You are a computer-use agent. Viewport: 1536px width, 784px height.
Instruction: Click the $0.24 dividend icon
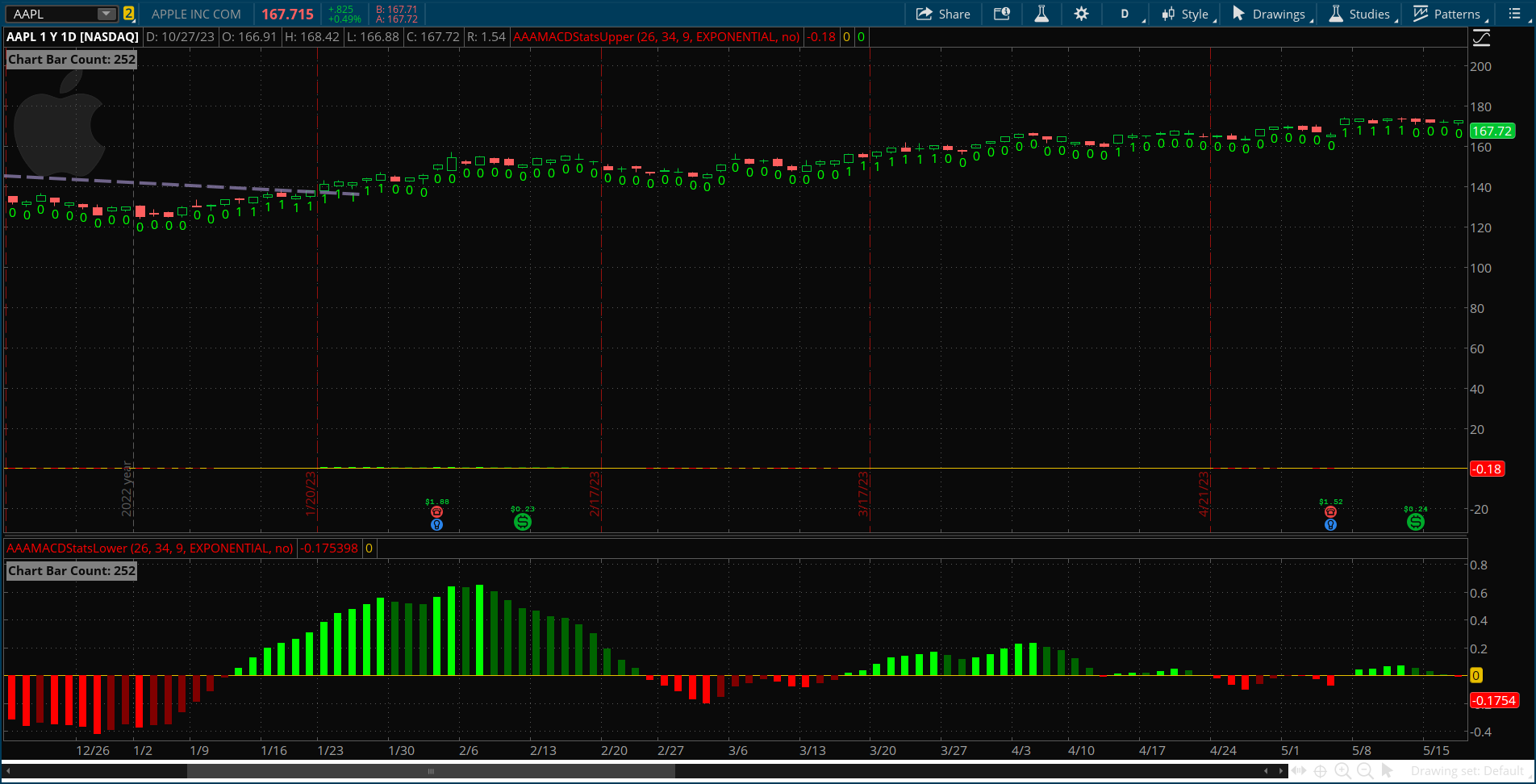pyautogui.click(x=1416, y=522)
